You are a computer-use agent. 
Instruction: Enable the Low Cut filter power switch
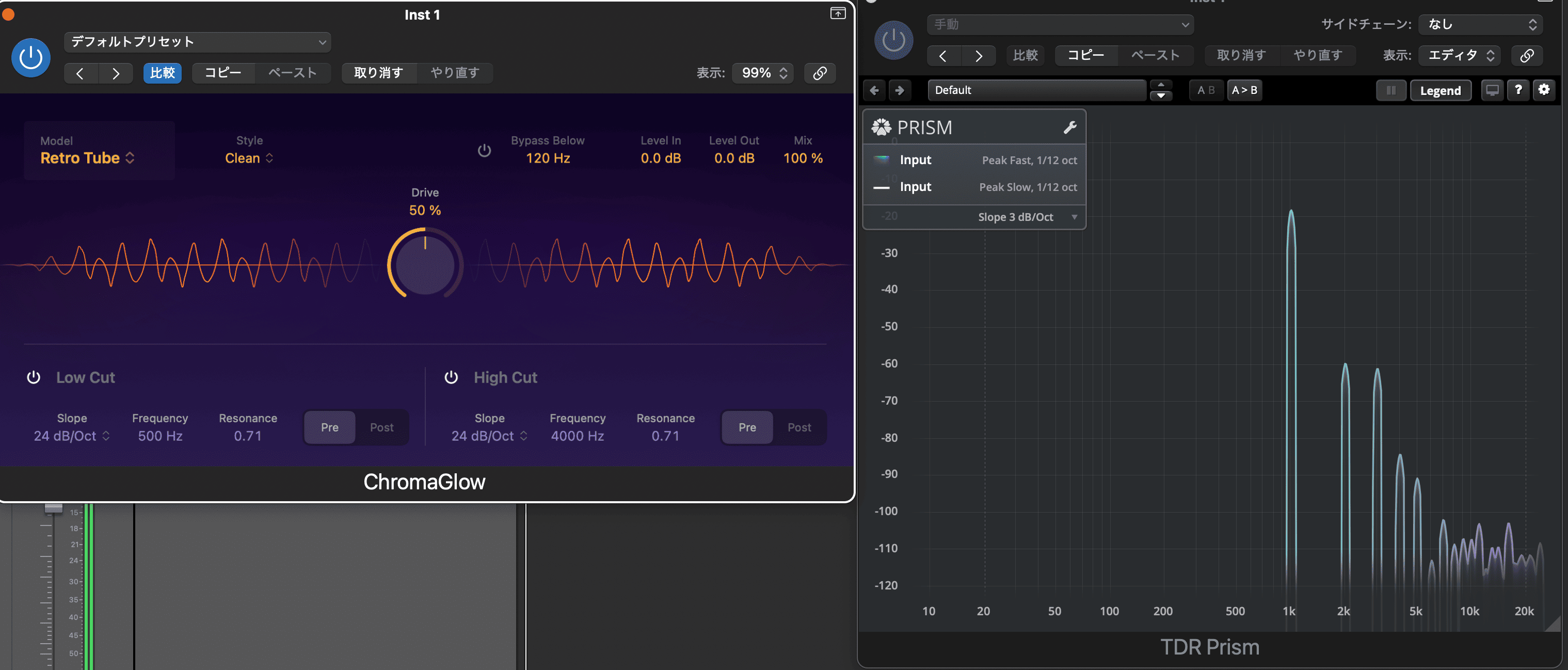tap(34, 377)
